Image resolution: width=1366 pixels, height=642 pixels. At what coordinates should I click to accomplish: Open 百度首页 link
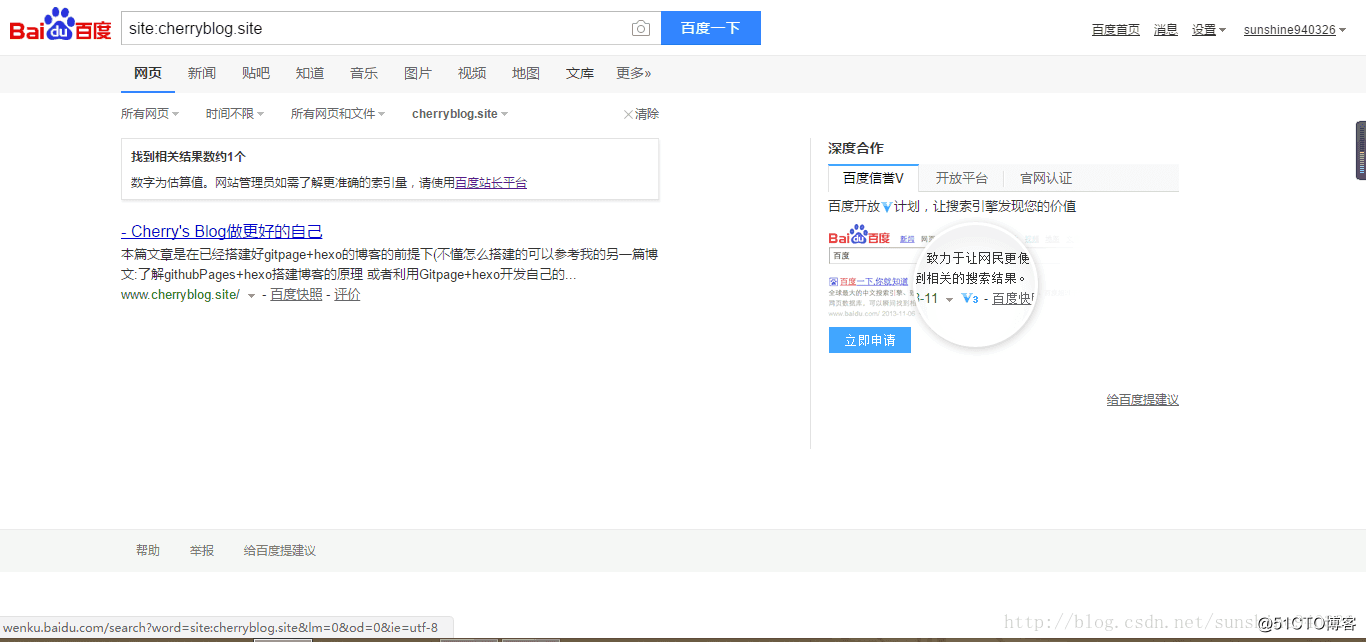1116,30
